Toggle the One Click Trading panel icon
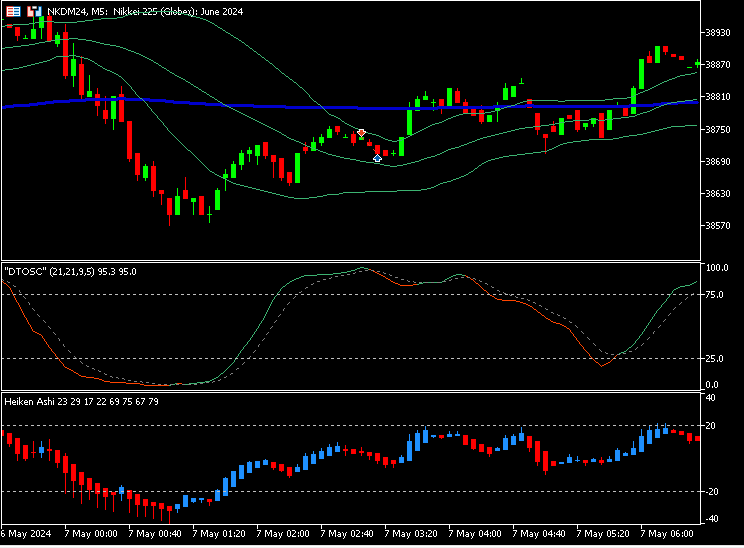Image resolution: width=744 pixels, height=548 pixels. click(x=34, y=11)
